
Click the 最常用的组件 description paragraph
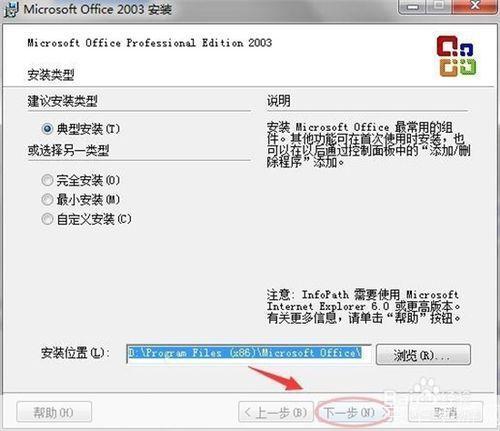[368, 145]
